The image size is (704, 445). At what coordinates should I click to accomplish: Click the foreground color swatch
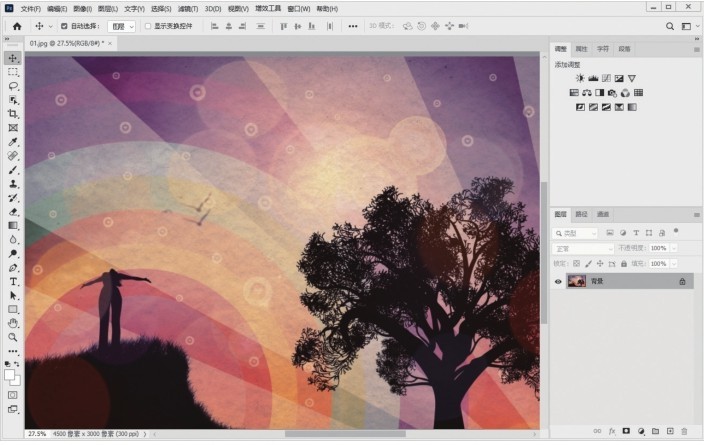tap(9, 375)
